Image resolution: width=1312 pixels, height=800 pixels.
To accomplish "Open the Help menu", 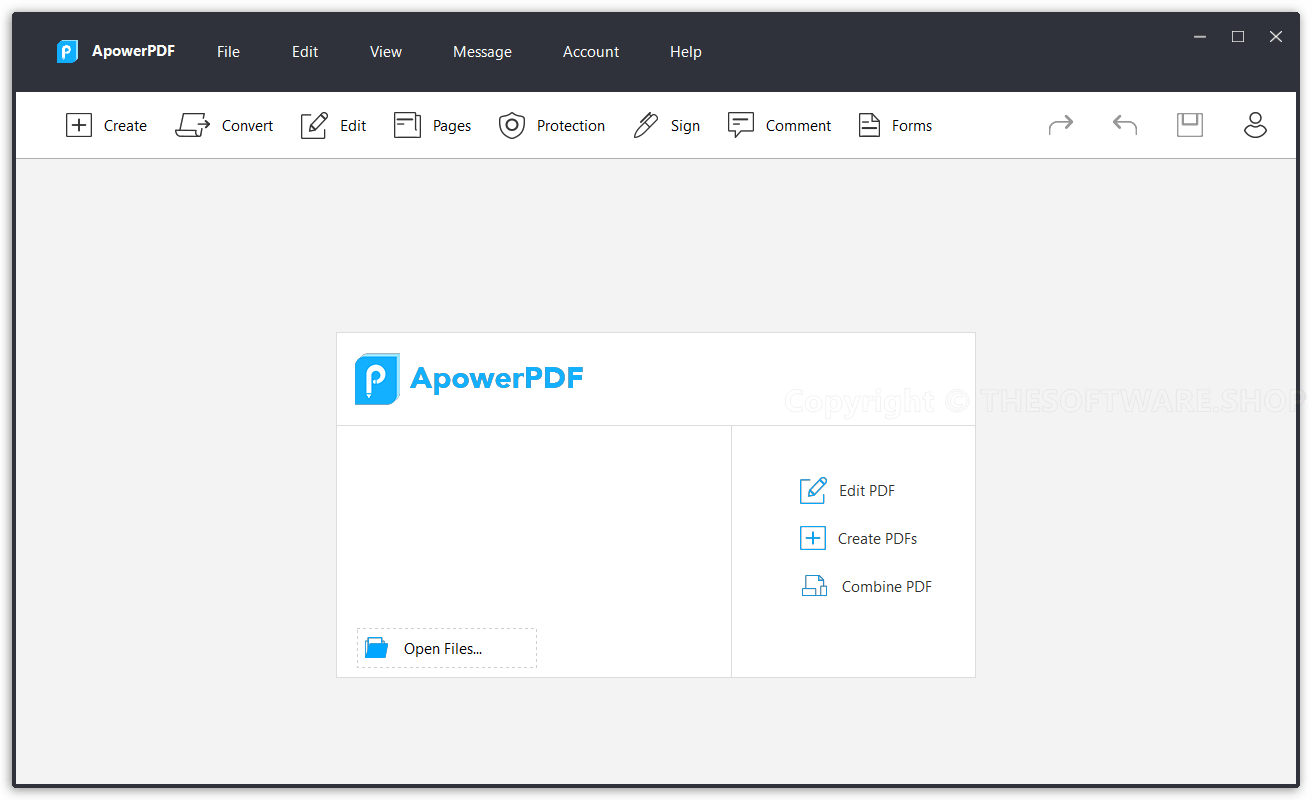I will [686, 52].
